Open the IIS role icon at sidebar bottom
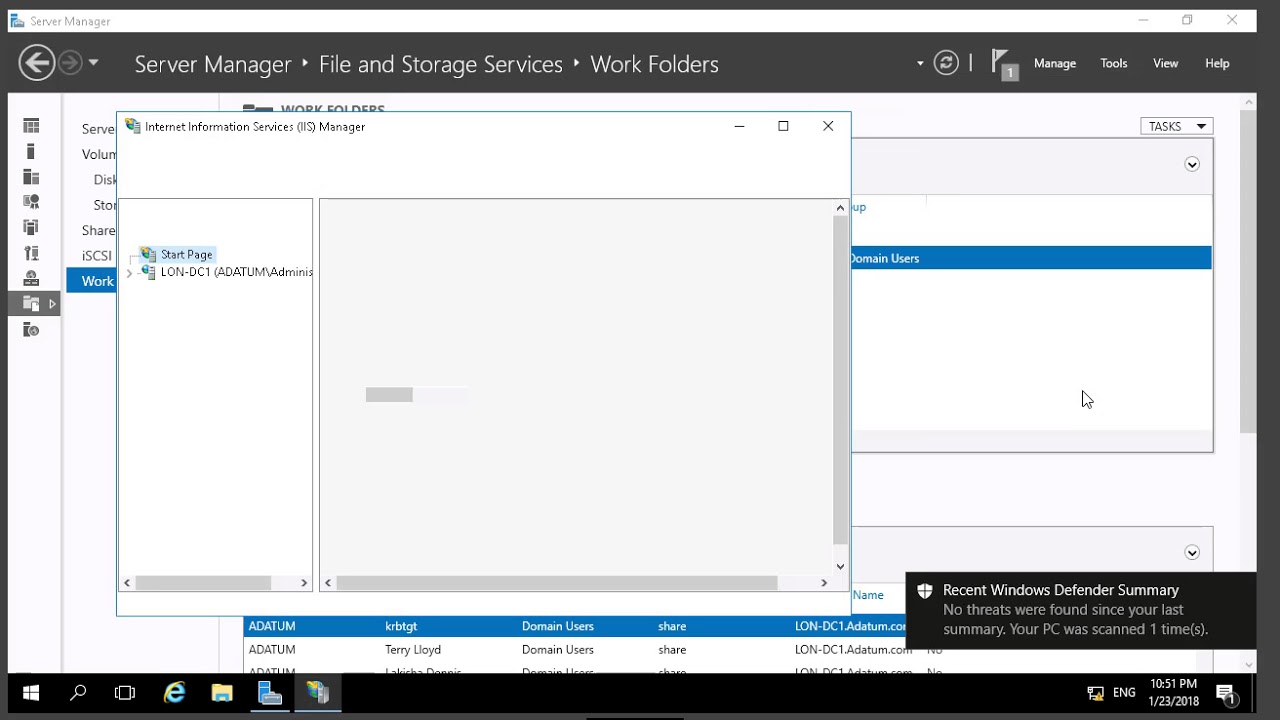The height and width of the screenshot is (720, 1280). tap(31, 330)
